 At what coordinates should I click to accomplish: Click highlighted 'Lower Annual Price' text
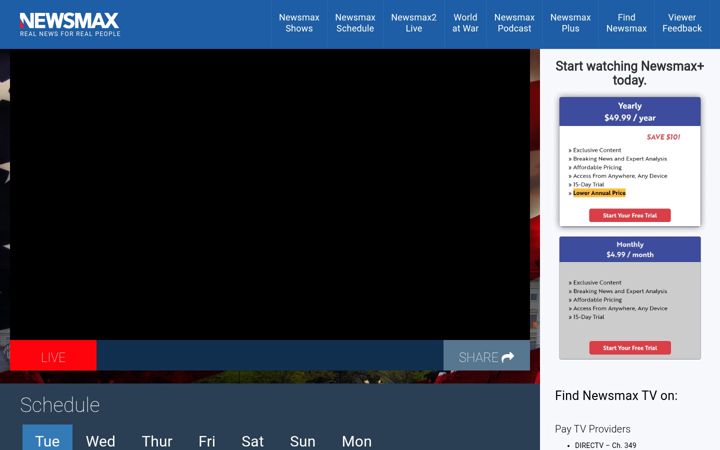click(x=599, y=193)
